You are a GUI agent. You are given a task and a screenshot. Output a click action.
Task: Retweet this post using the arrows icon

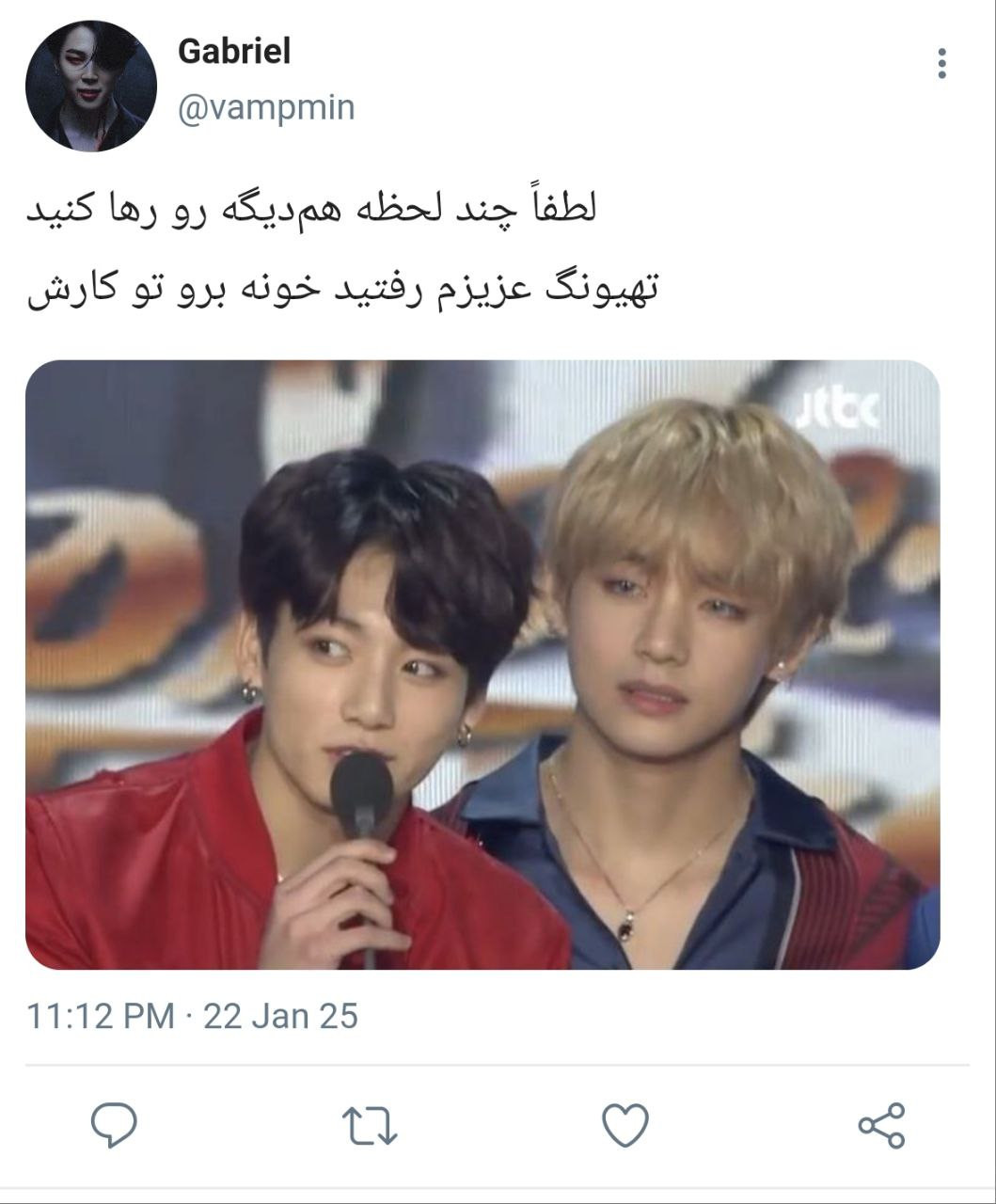(370, 1126)
